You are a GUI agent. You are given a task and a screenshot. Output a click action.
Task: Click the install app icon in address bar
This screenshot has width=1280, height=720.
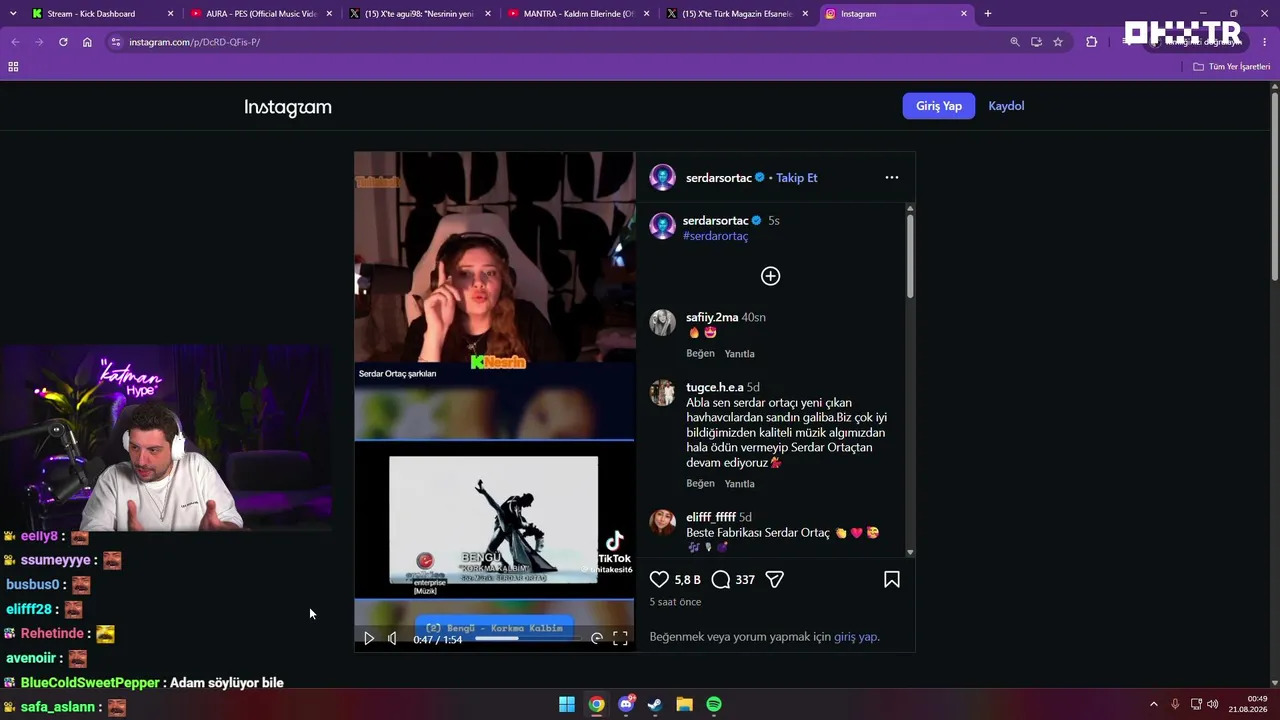point(1036,42)
